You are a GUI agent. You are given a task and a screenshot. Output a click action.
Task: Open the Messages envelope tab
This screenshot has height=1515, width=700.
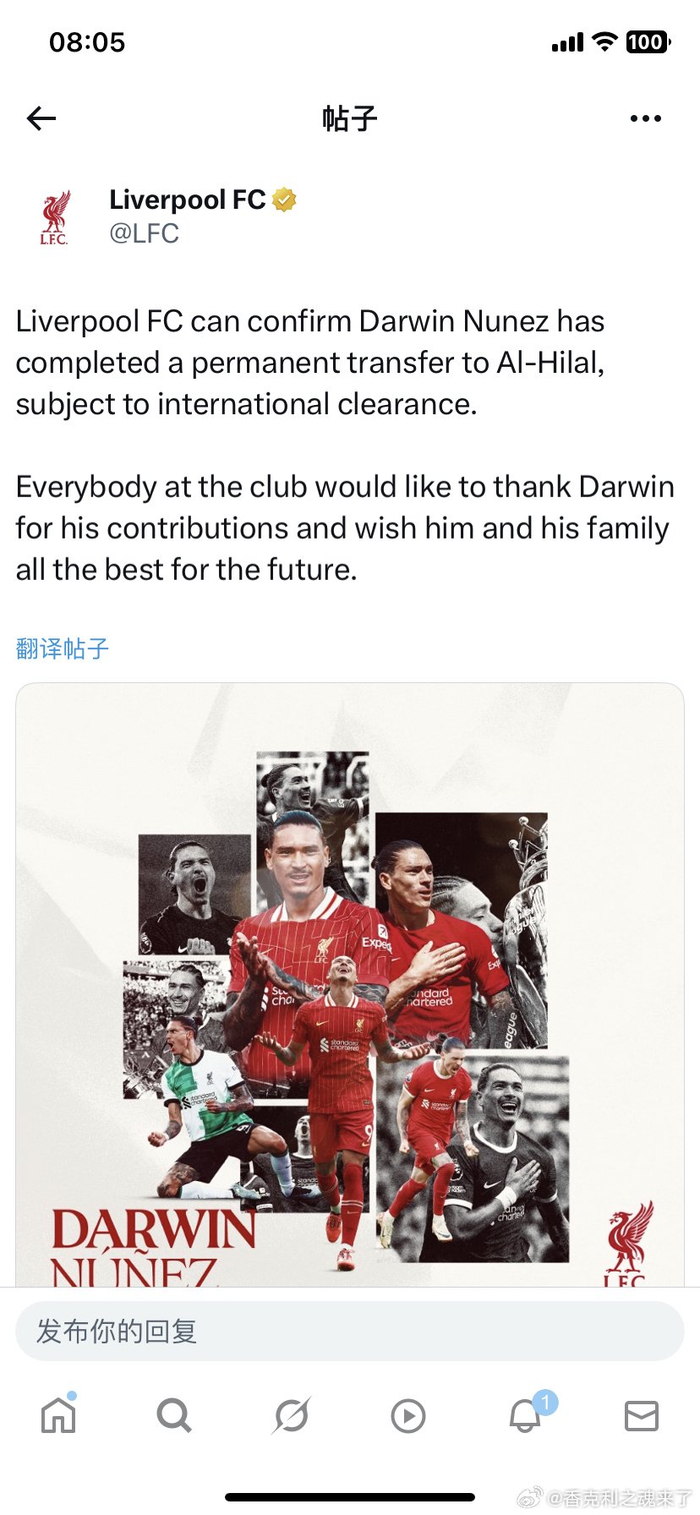click(x=641, y=1415)
